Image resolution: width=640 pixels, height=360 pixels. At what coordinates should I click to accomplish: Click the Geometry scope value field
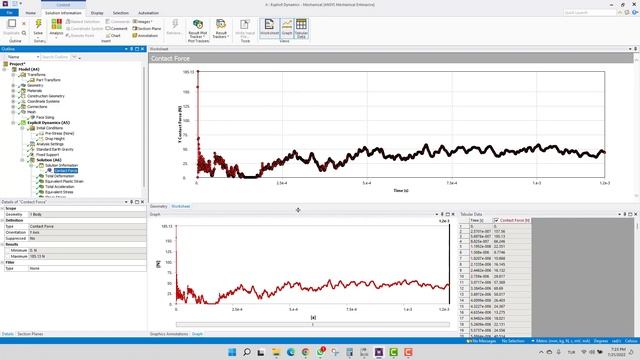(87, 214)
